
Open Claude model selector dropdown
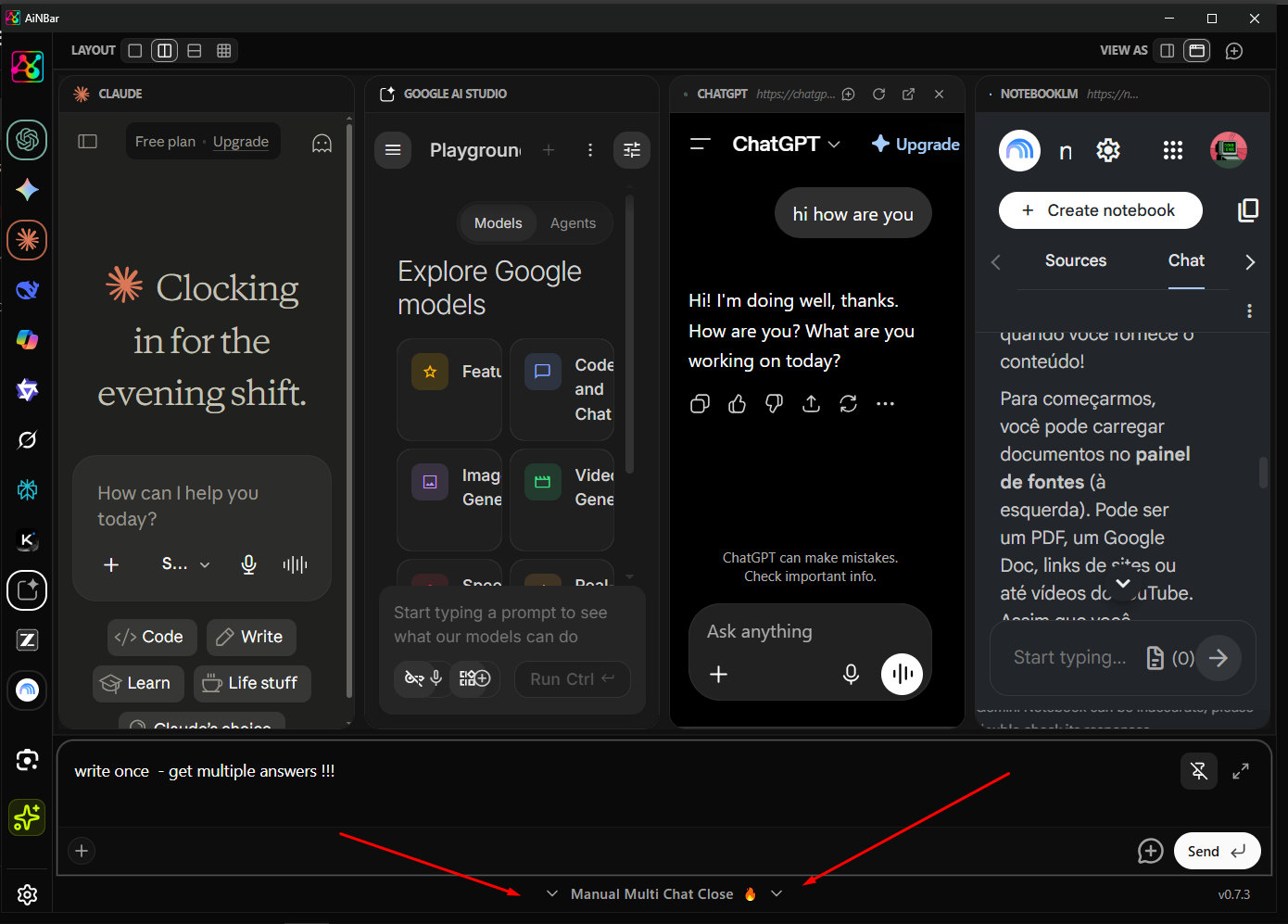click(x=186, y=564)
